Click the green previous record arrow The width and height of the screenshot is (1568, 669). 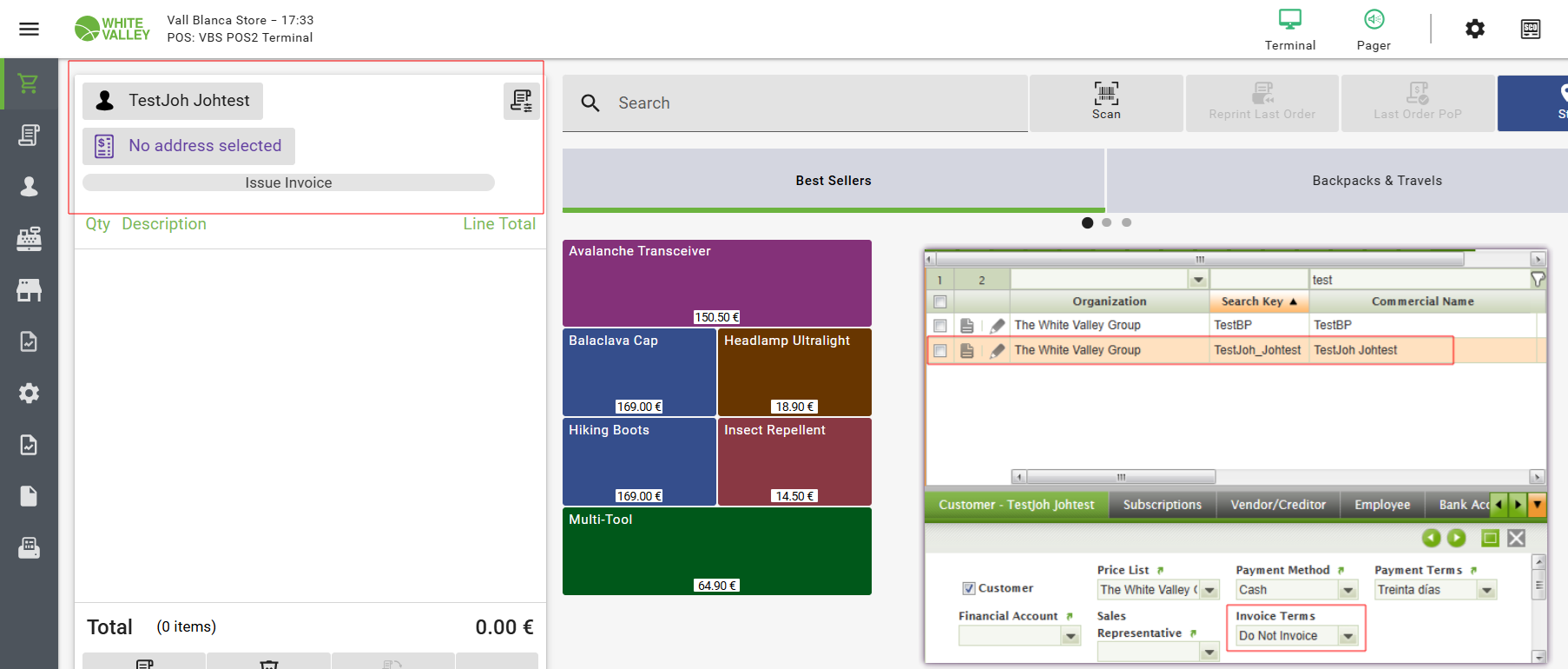[1431, 538]
